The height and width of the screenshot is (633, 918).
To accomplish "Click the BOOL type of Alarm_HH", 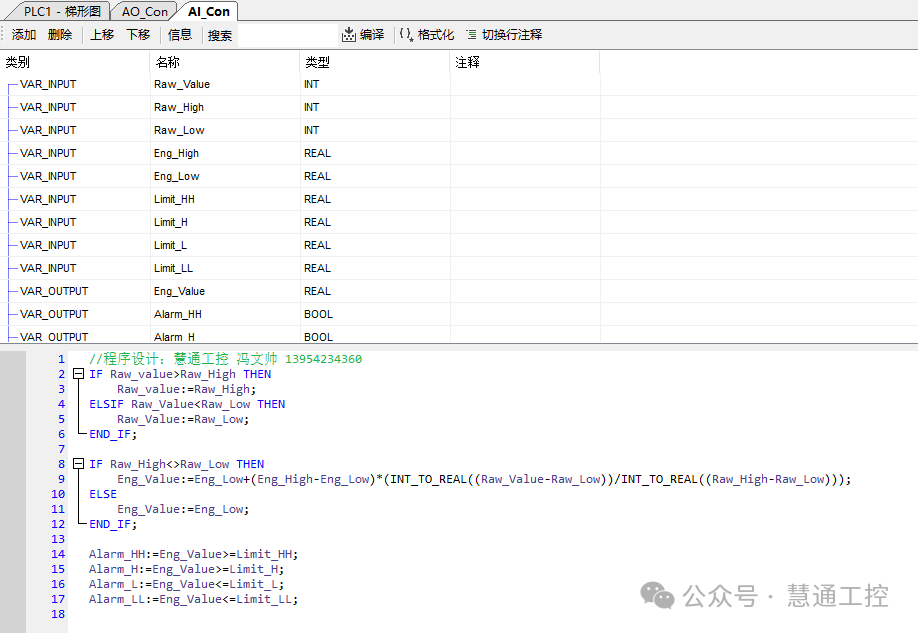I will click(318, 314).
